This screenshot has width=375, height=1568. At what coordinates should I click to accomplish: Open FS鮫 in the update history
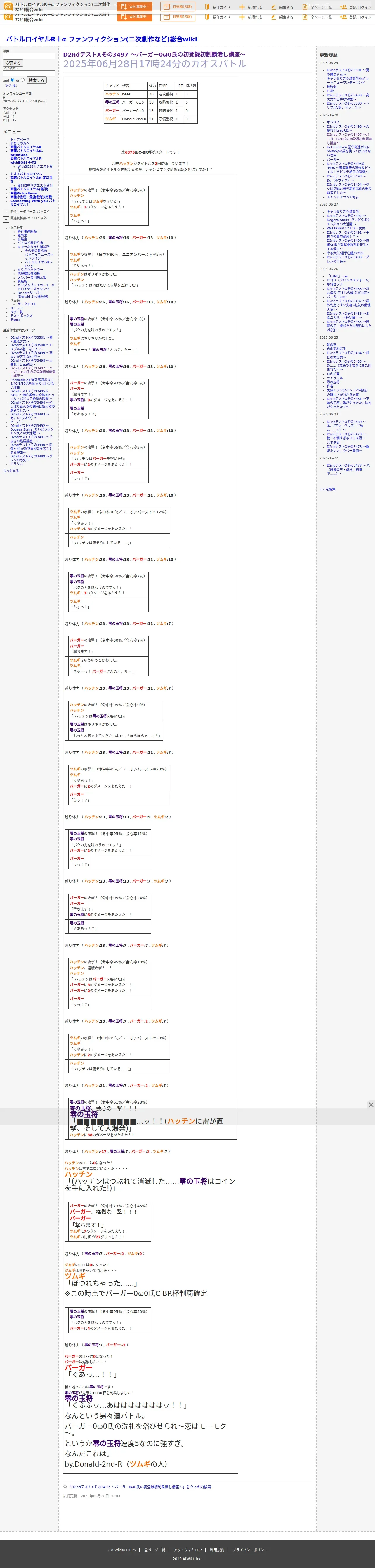(330, 91)
